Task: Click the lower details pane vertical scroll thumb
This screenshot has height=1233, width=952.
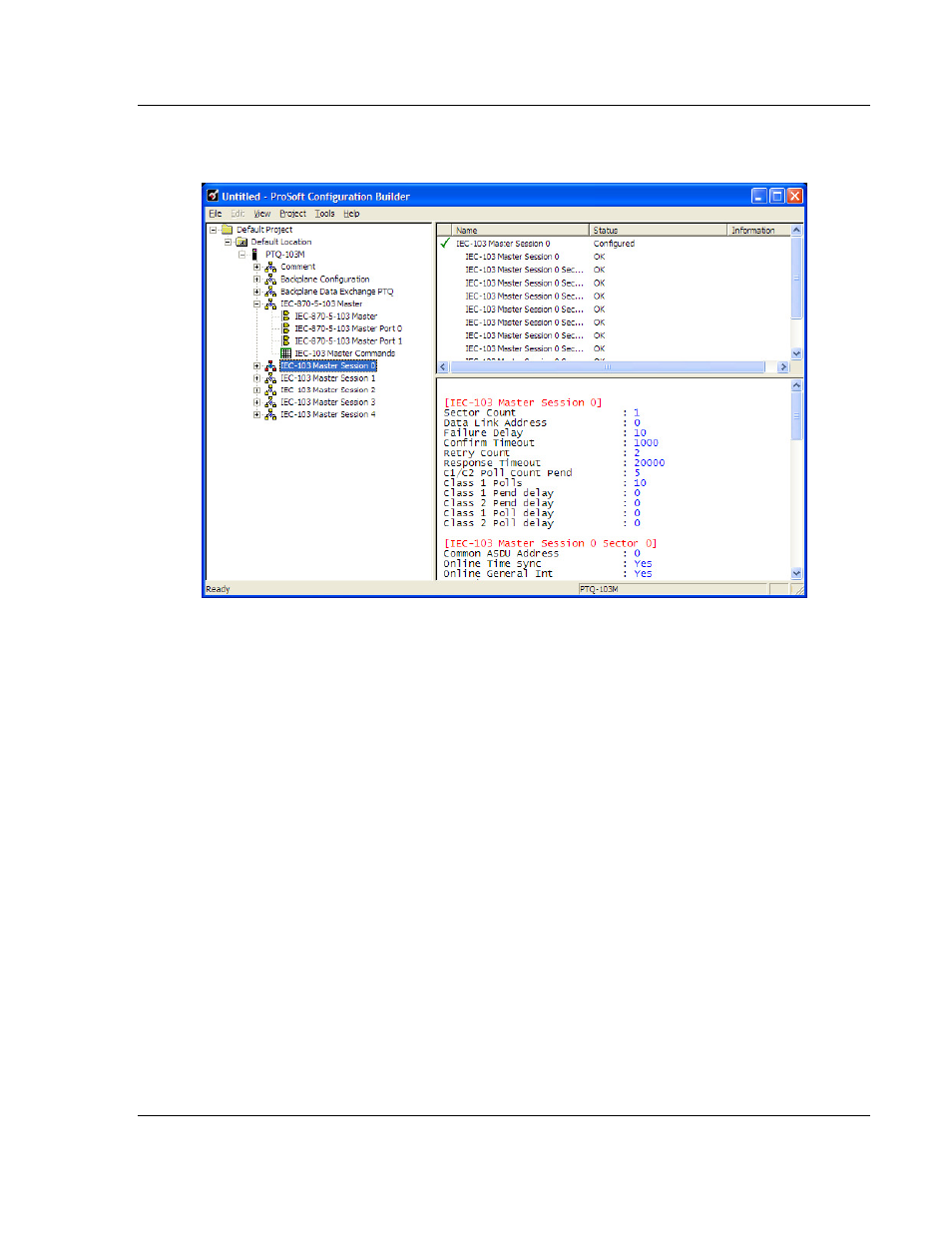Action: click(x=796, y=415)
